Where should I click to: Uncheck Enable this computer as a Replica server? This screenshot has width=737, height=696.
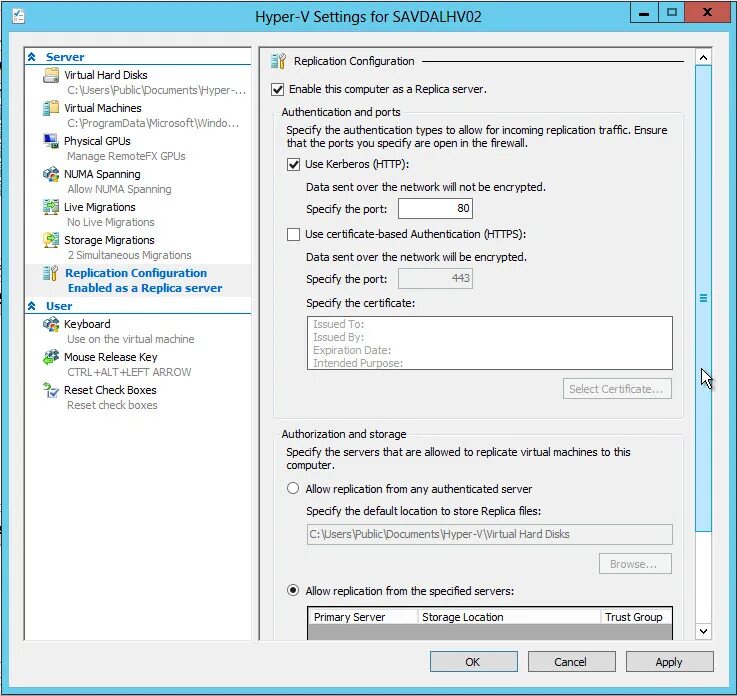277,89
